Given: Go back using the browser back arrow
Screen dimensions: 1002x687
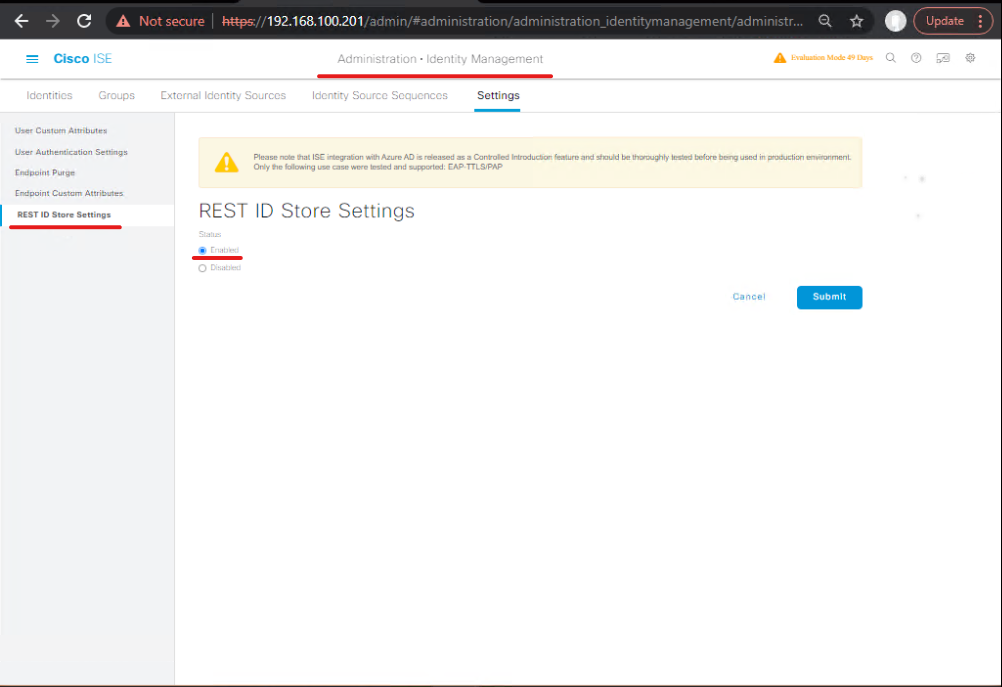Looking at the screenshot, I should (x=22, y=21).
